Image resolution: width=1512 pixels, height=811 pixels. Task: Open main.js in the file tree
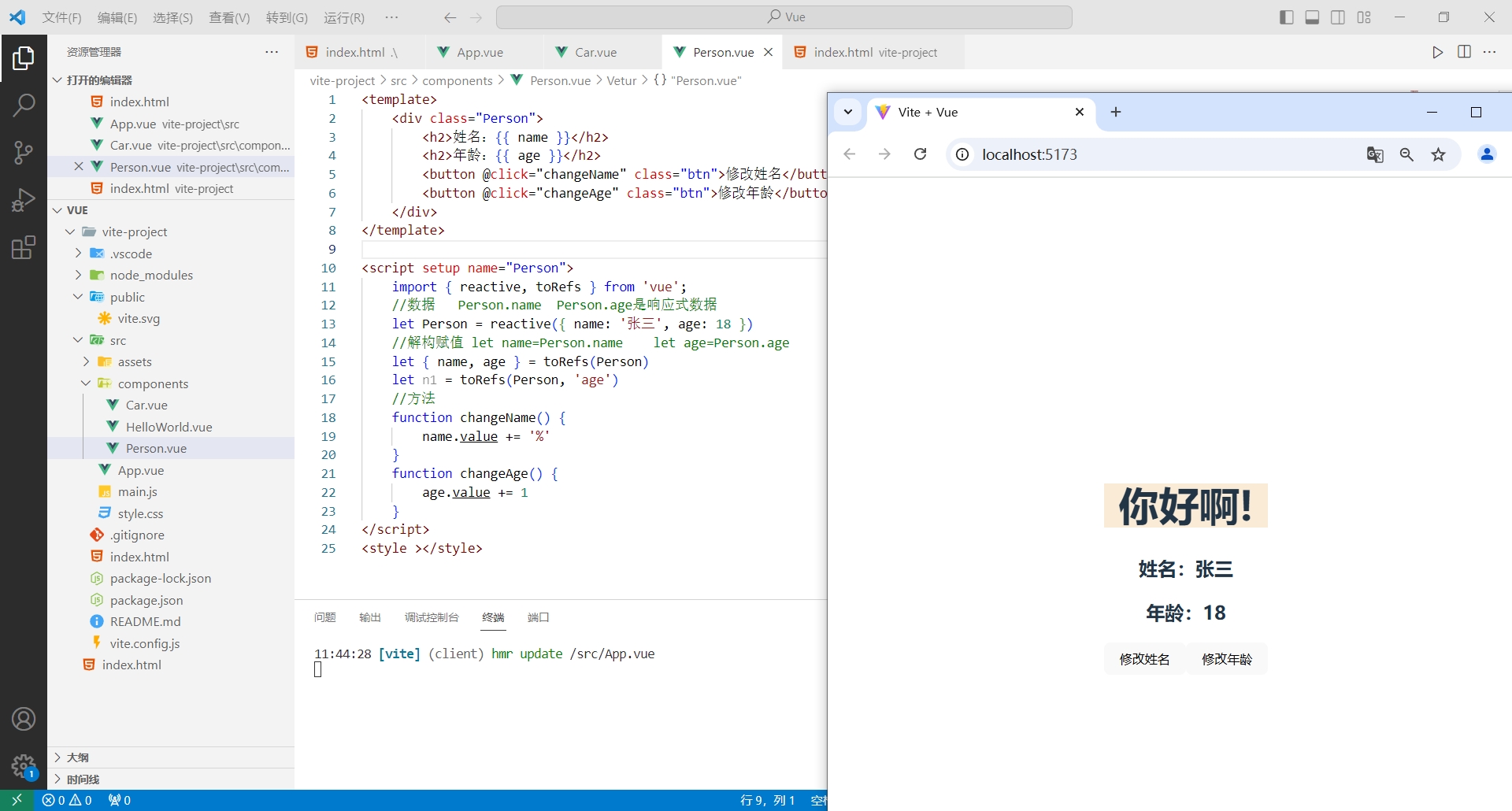click(x=137, y=491)
